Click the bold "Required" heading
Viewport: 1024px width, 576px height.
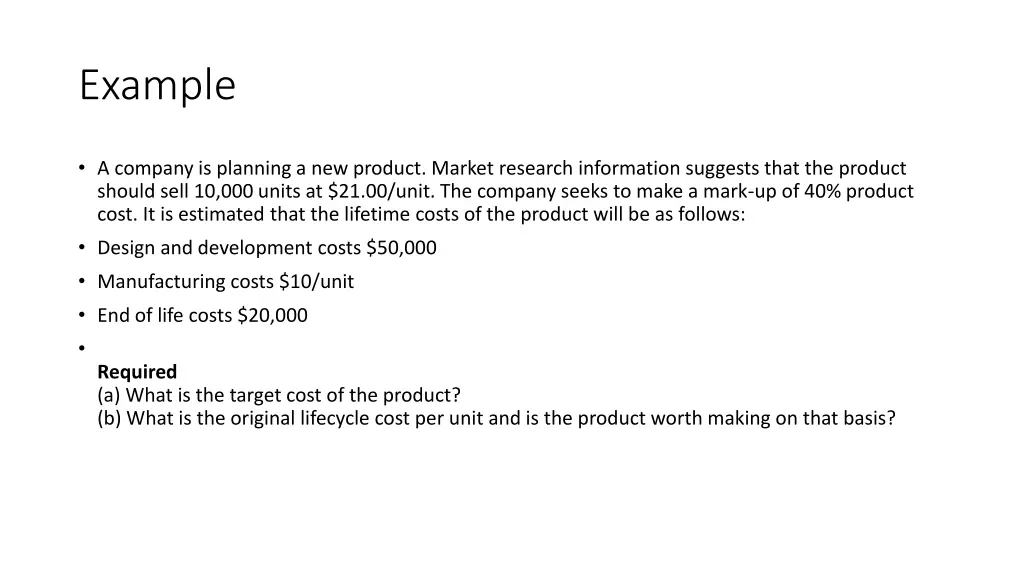coord(137,372)
